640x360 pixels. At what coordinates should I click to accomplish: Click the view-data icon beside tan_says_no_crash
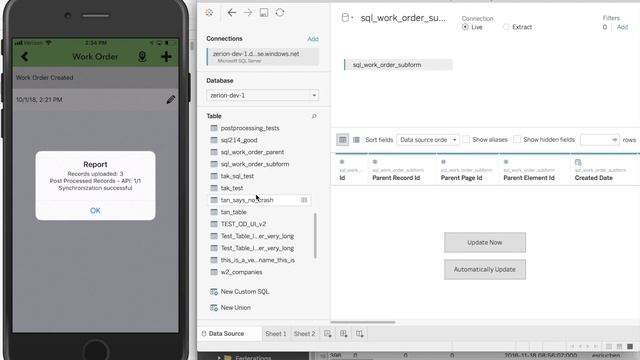tap(304, 200)
